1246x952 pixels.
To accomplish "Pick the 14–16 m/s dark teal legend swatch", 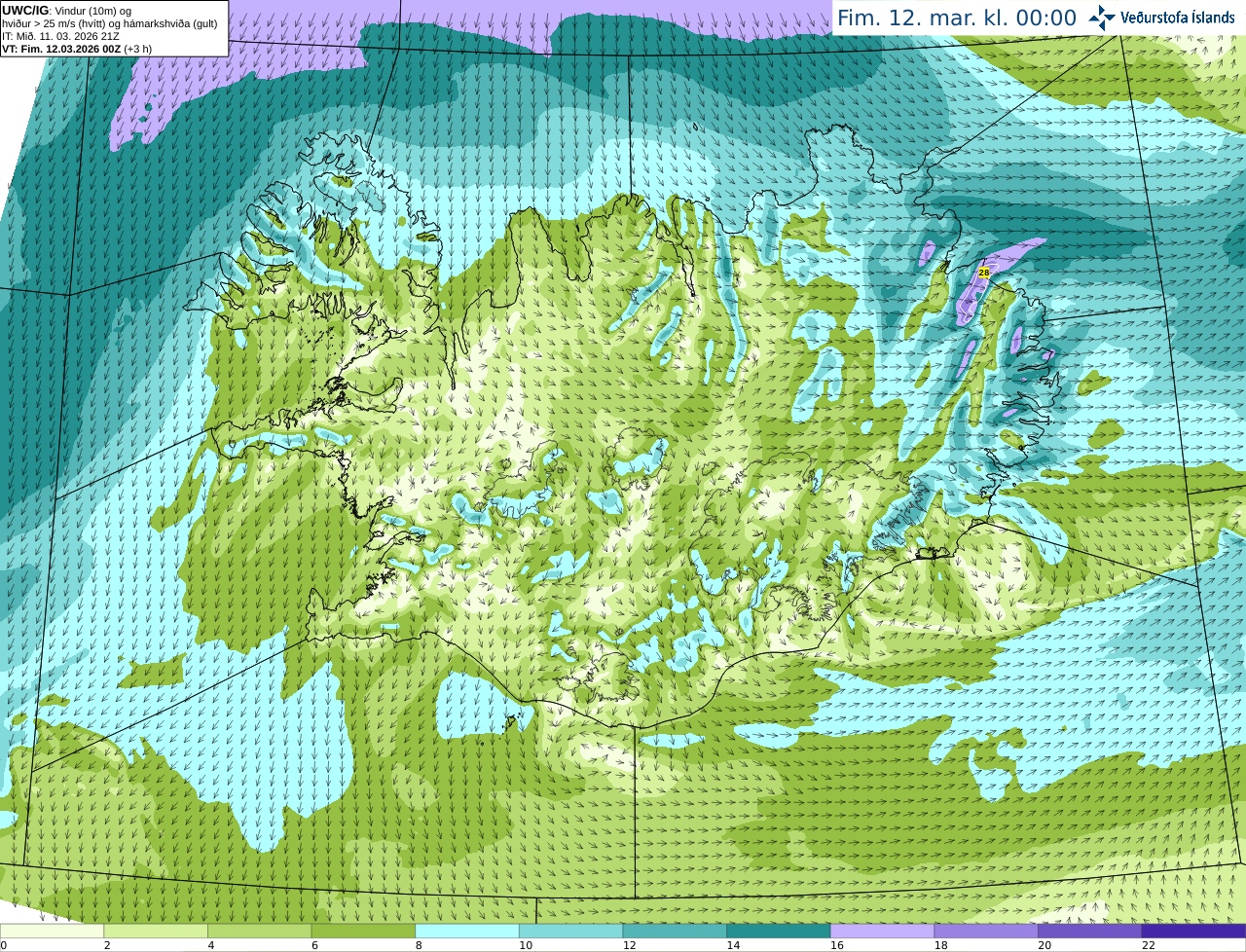I will pos(779,932).
